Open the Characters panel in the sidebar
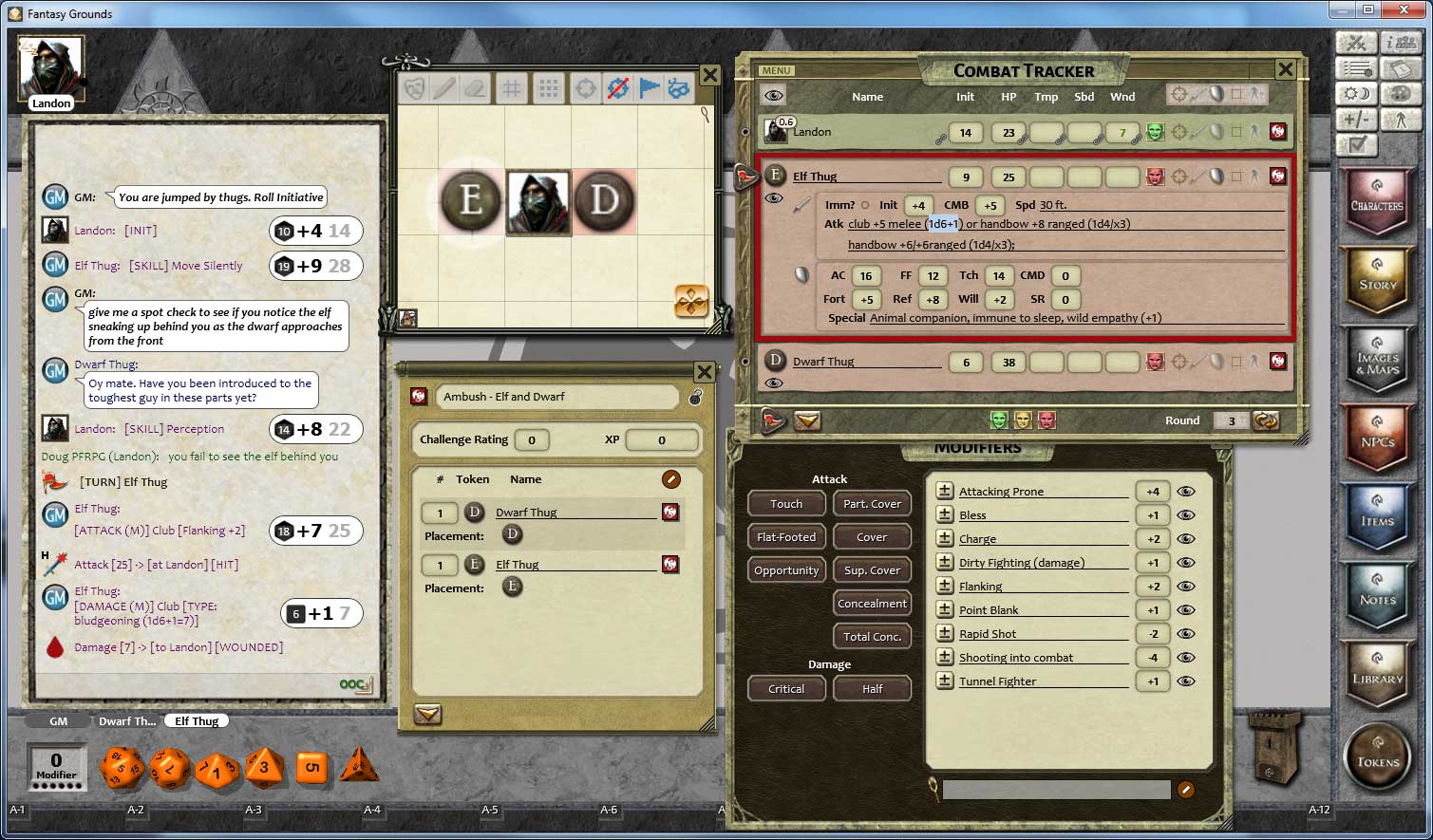 pos(1378,200)
